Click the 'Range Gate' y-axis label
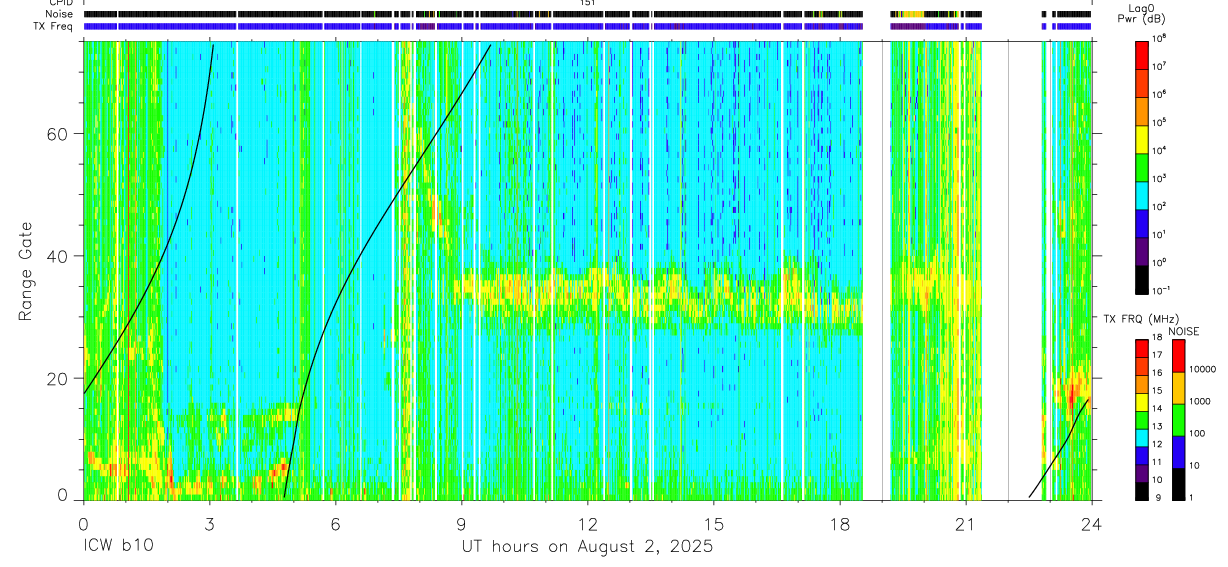The height and width of the screenshot is (567, 1228). coord(26,271)
